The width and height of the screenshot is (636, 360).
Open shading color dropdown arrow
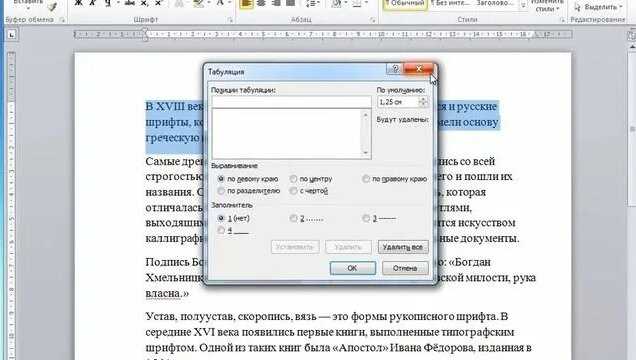point(345,3)
